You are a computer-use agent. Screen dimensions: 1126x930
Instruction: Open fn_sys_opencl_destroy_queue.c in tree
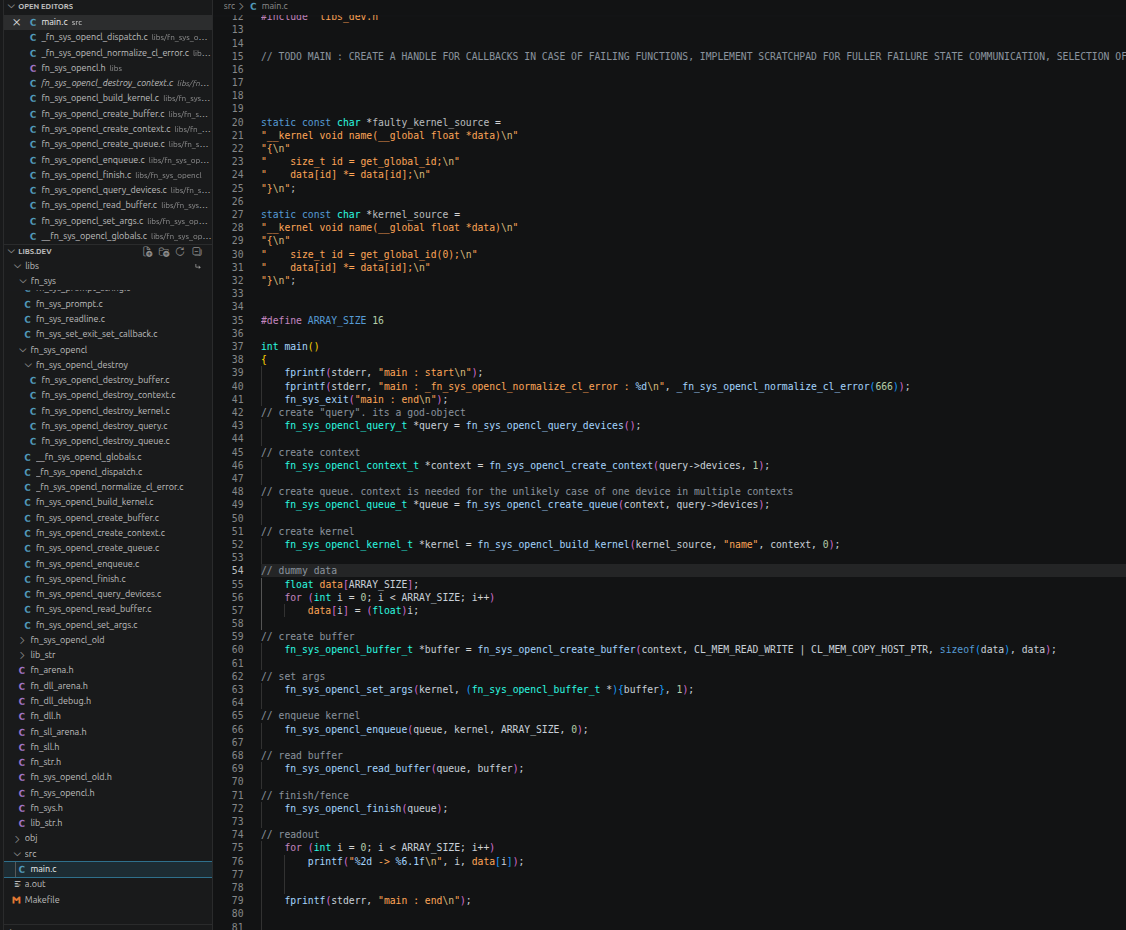(108, 442)
